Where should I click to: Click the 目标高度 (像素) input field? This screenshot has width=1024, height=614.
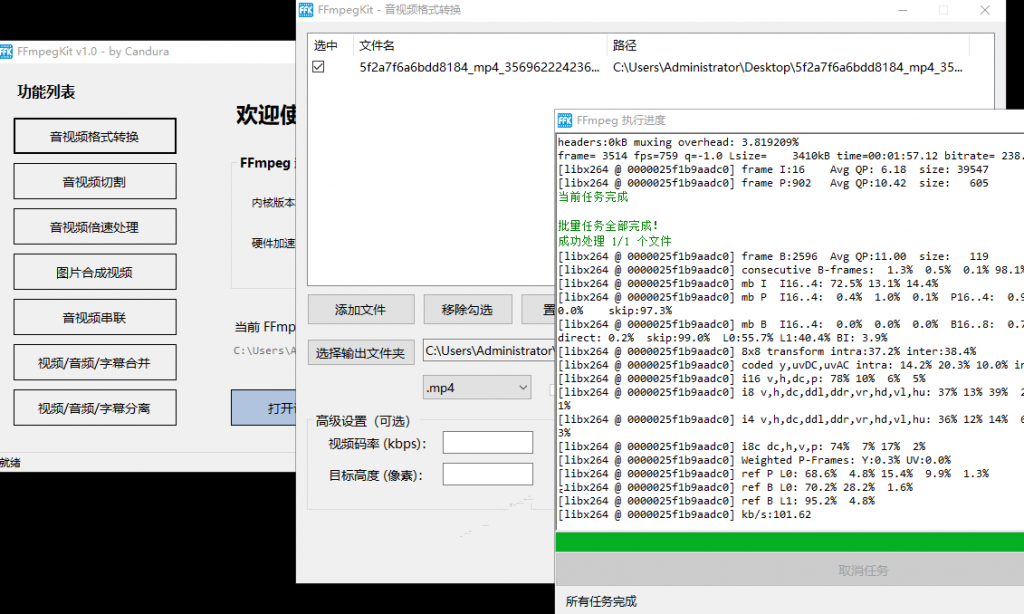(x=488, y=474)
